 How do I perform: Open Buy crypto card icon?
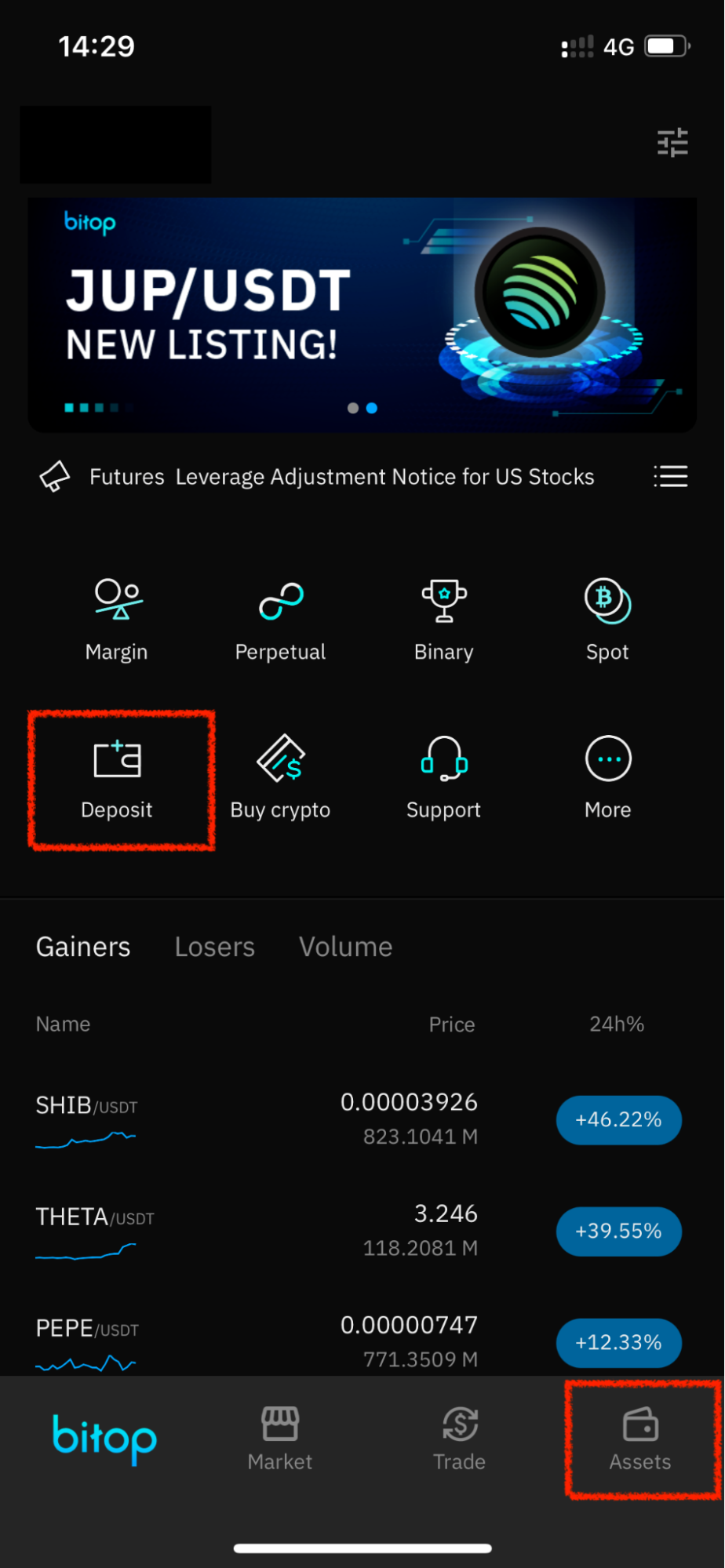280,759
